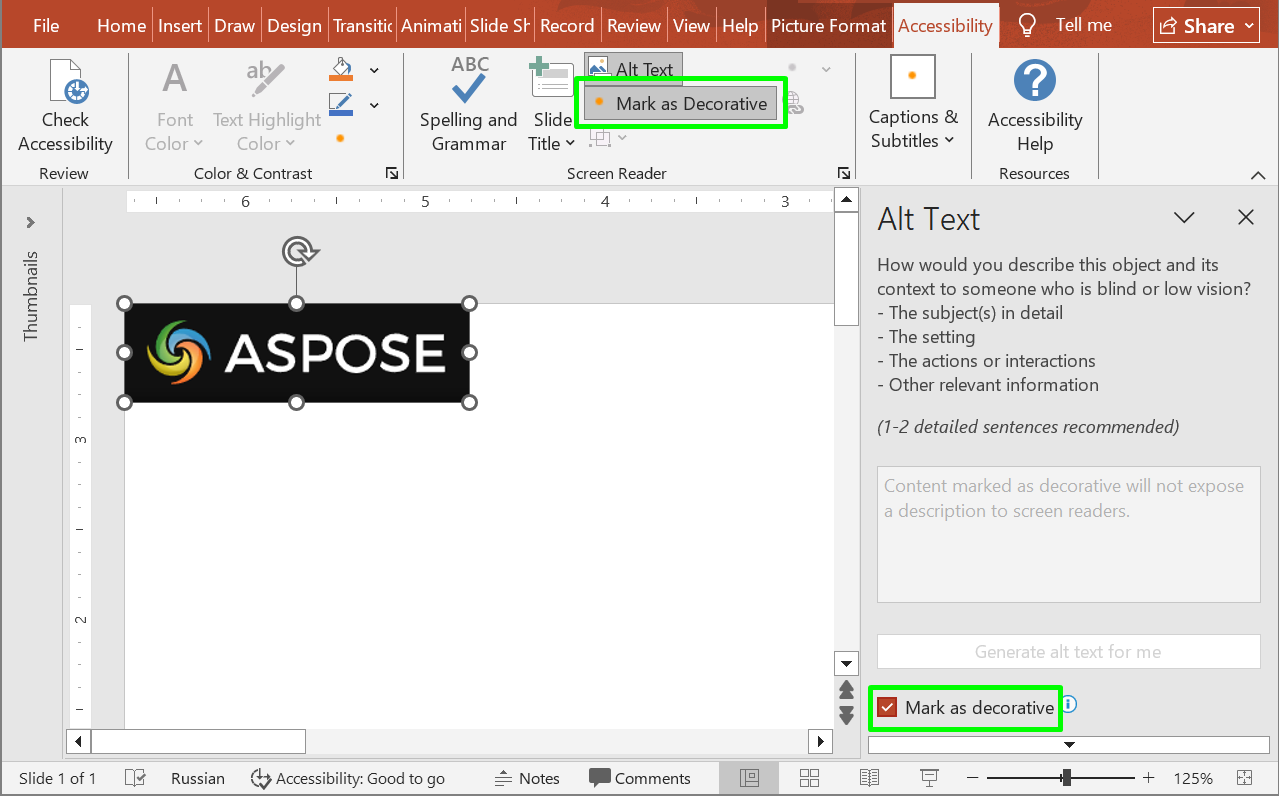Uncheck the Mark as decorative checkbox
Screen dimensions: 1279x796
tap(887, 708)
